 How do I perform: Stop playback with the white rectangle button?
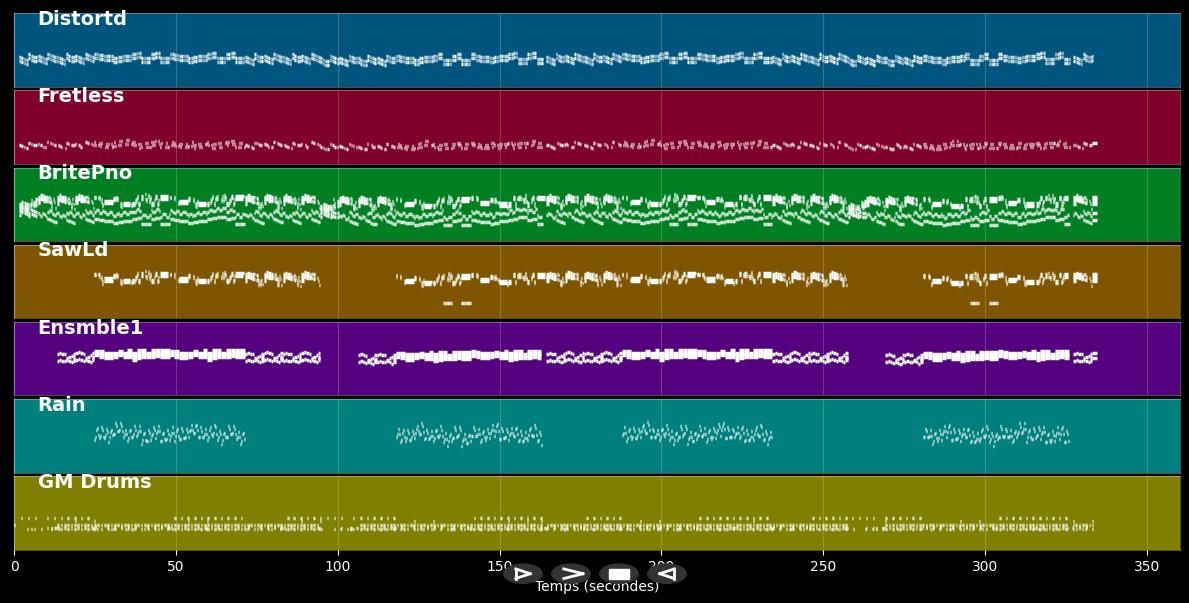click(619, 574)
